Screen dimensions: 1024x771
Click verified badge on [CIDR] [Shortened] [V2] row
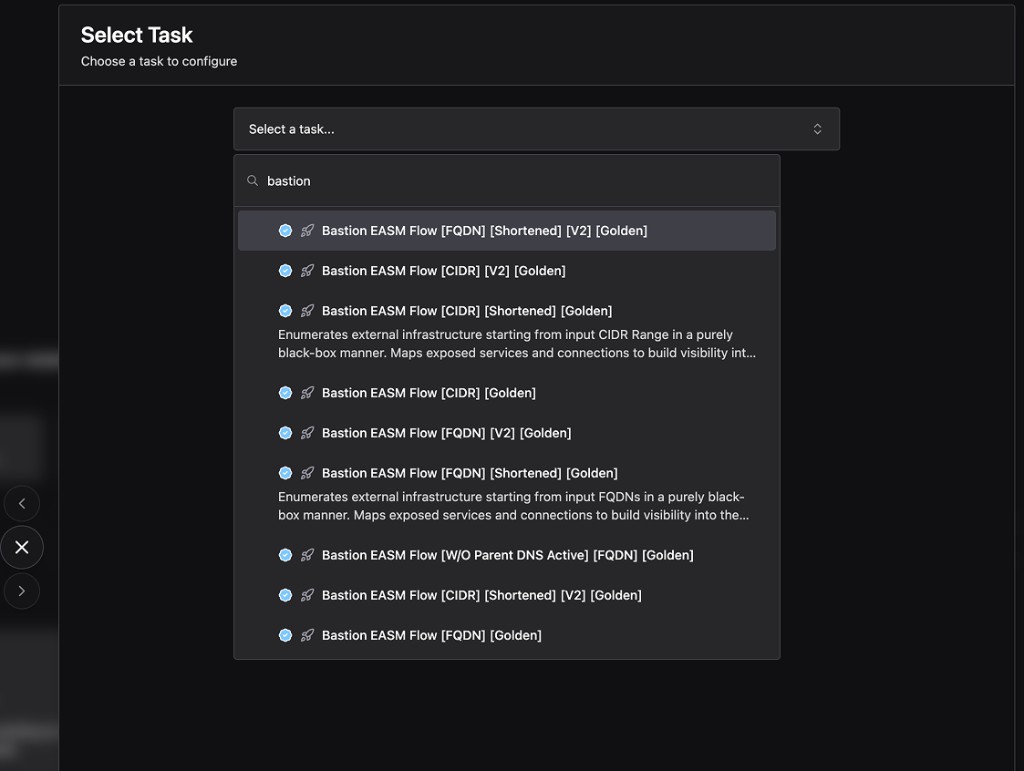coord(285,595)
